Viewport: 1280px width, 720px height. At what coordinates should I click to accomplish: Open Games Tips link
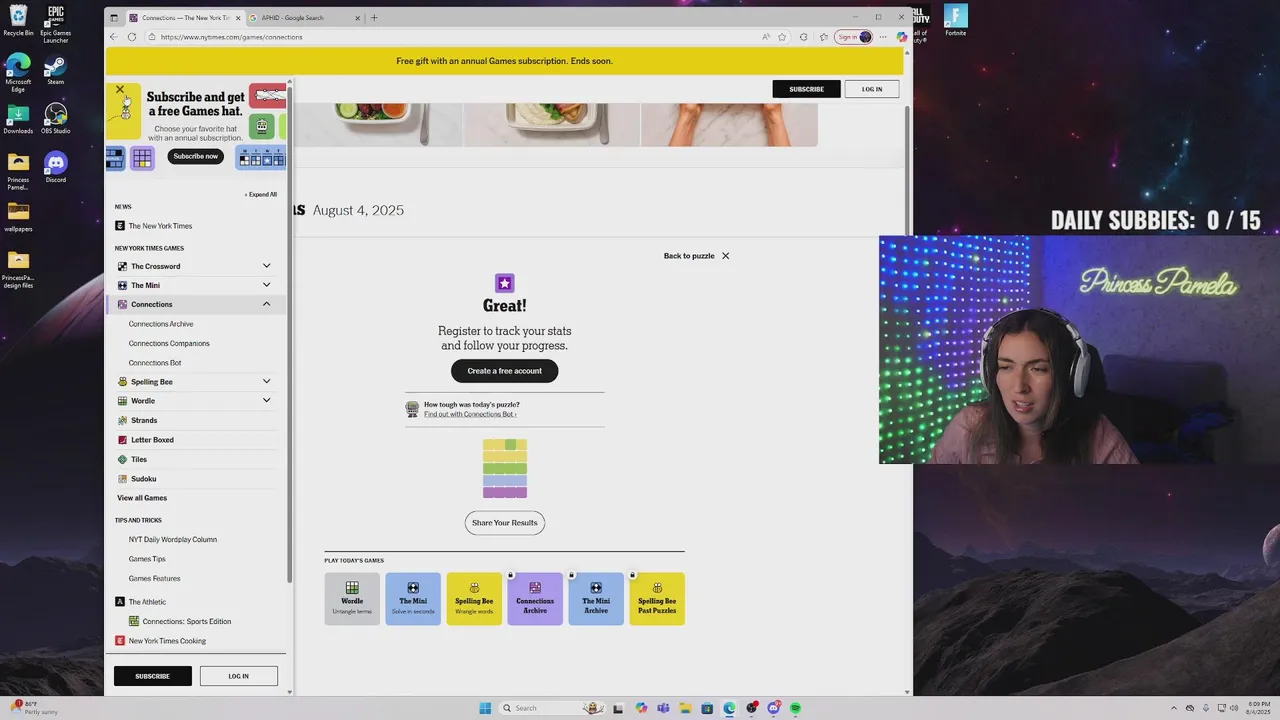coord(147,559)
